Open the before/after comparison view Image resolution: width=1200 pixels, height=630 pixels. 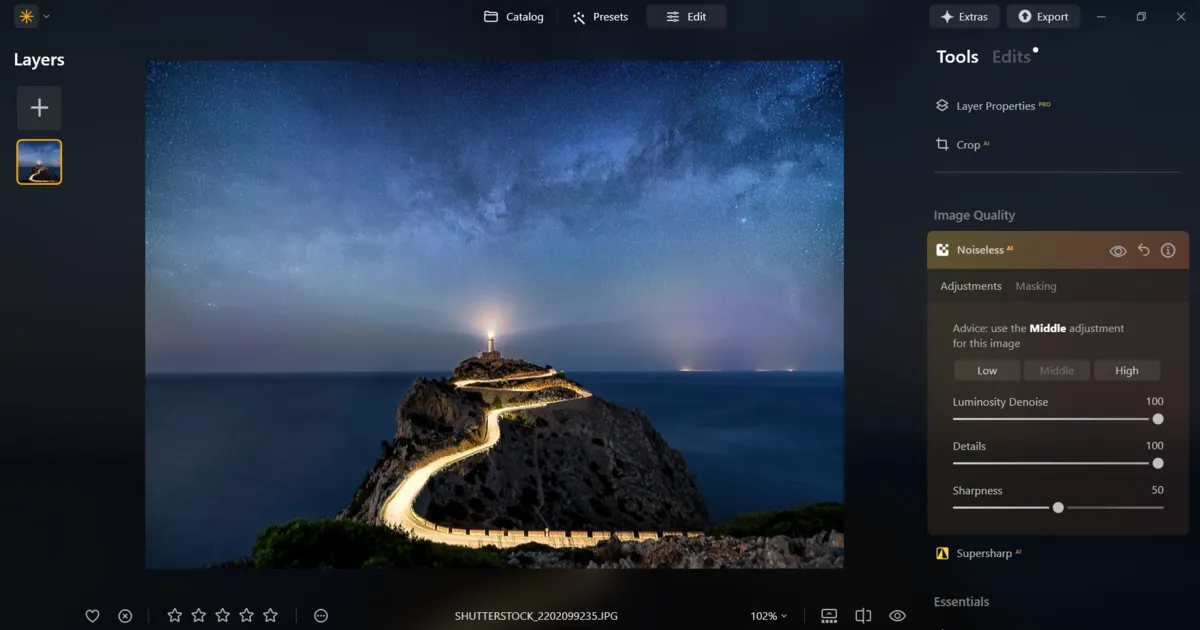(862, 616)
